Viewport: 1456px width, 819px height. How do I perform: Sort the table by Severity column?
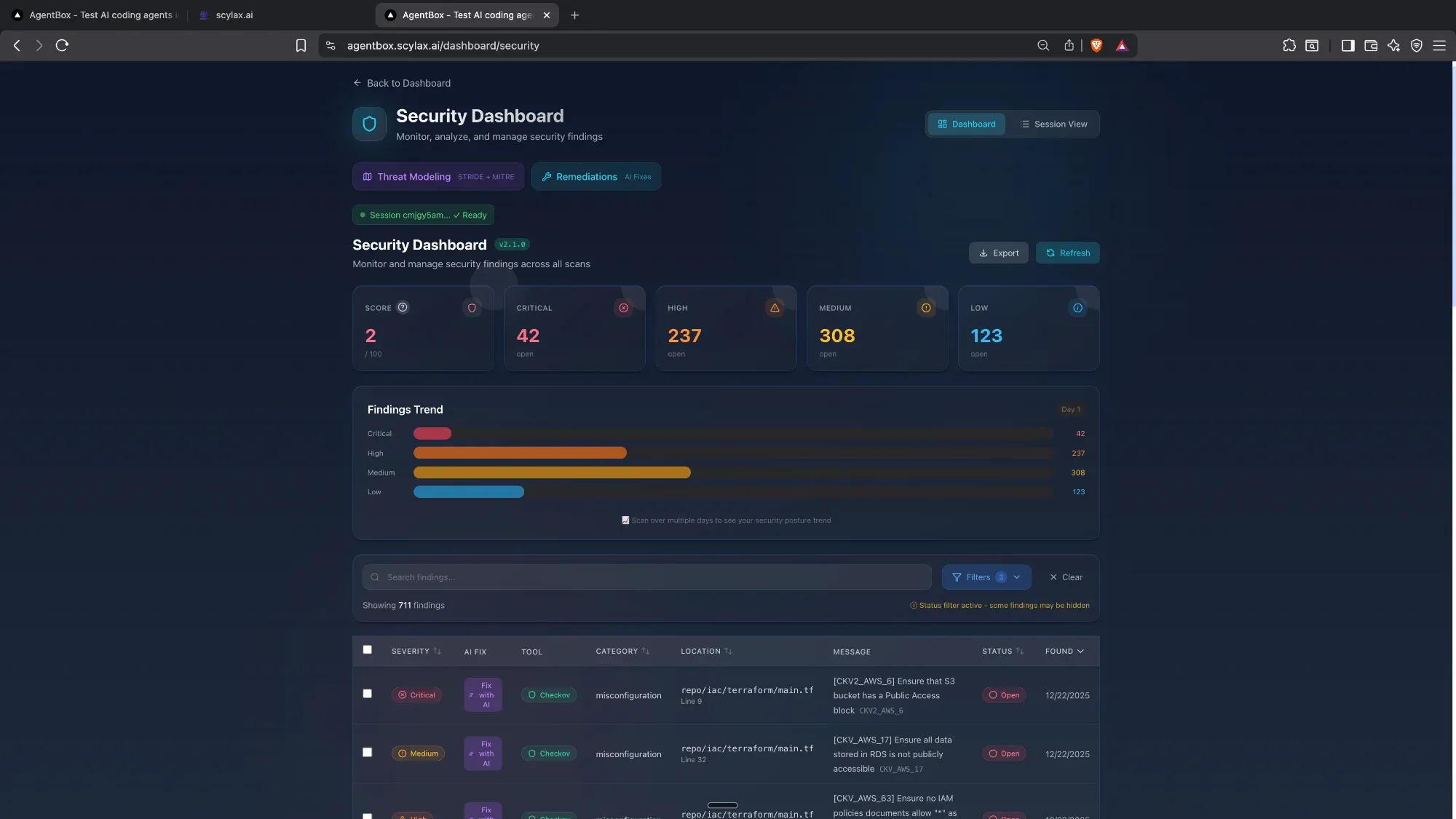pos(416,652)
